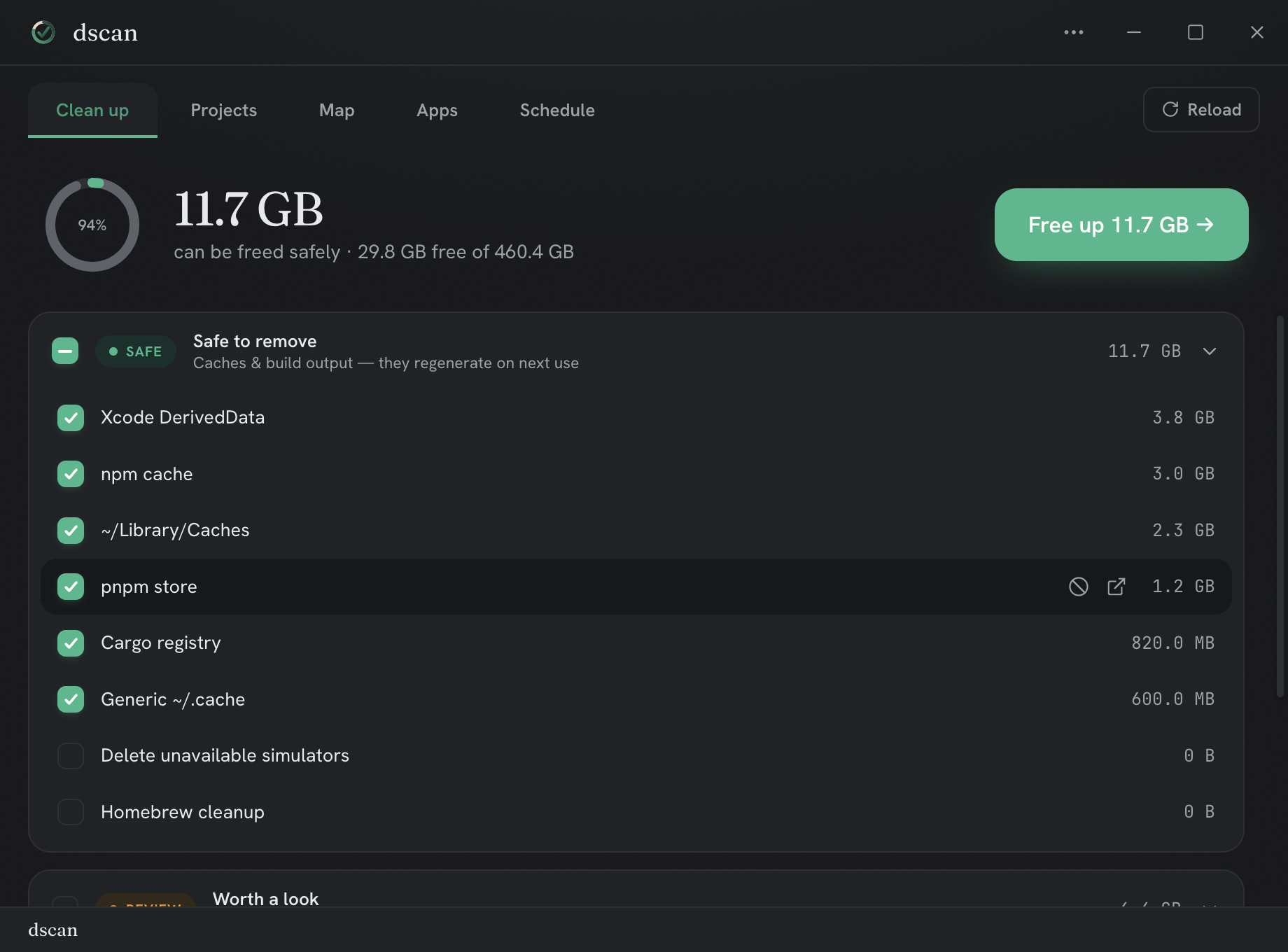Screen dimensions: 1288x952
Task: Click the 94% disk usage ring
Action: point(92,225)
